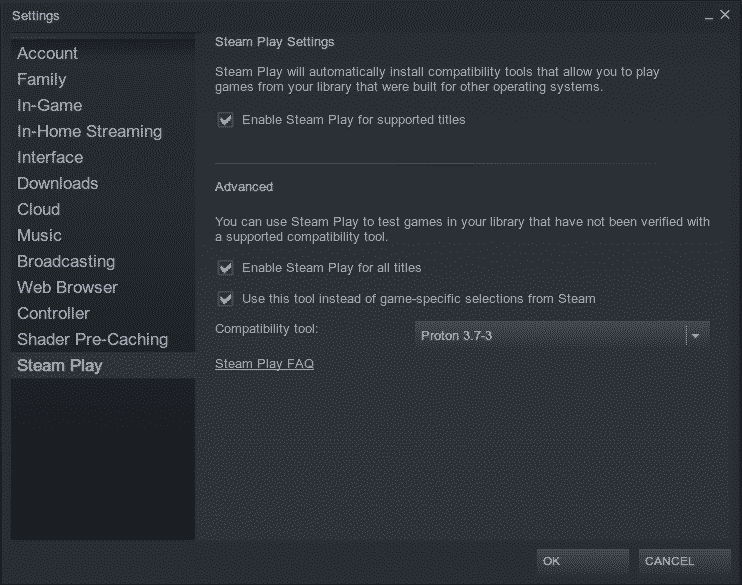Select the Interface category

coord(50,157)
